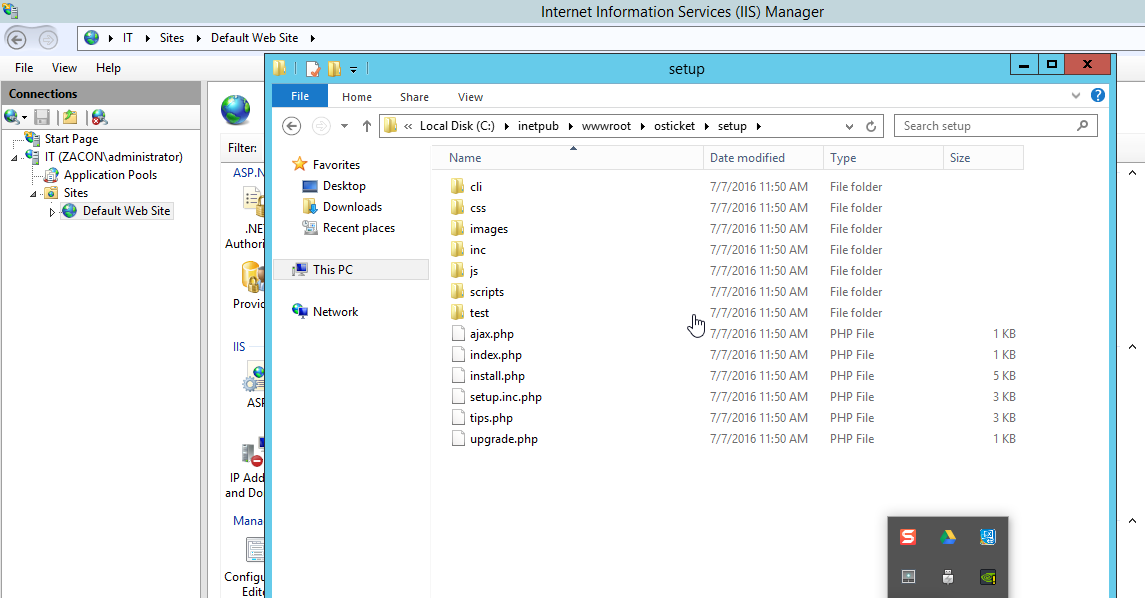Collapse the Sites tree node
Viewport: 1145px width, 598px height.
pyautogui.click(x=33, y=194)
